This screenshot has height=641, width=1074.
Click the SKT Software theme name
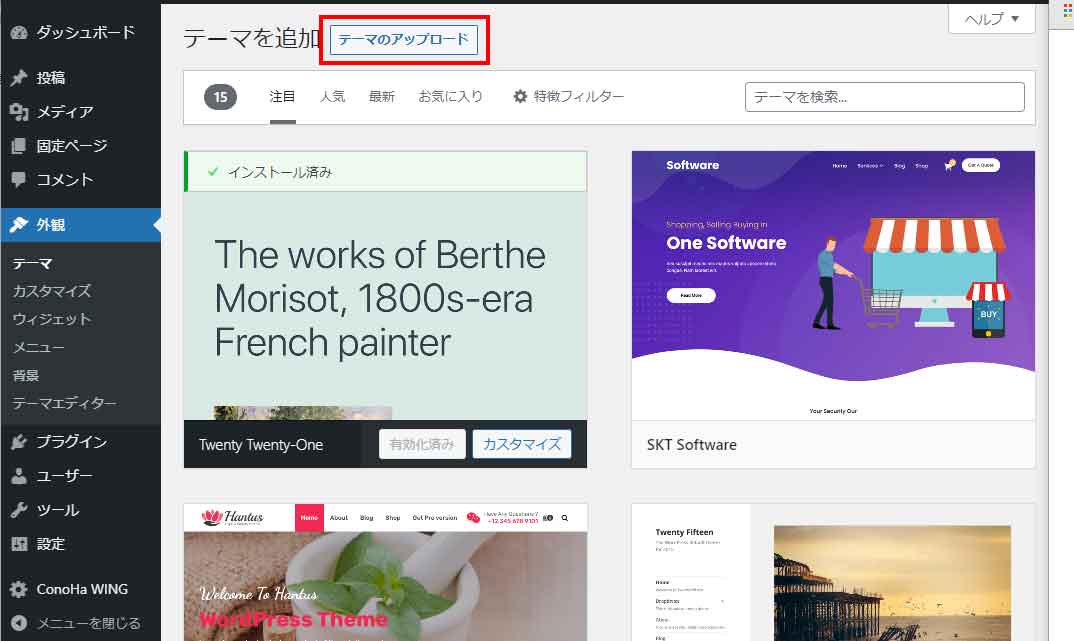pyautogui.click(x=692, y=444)
